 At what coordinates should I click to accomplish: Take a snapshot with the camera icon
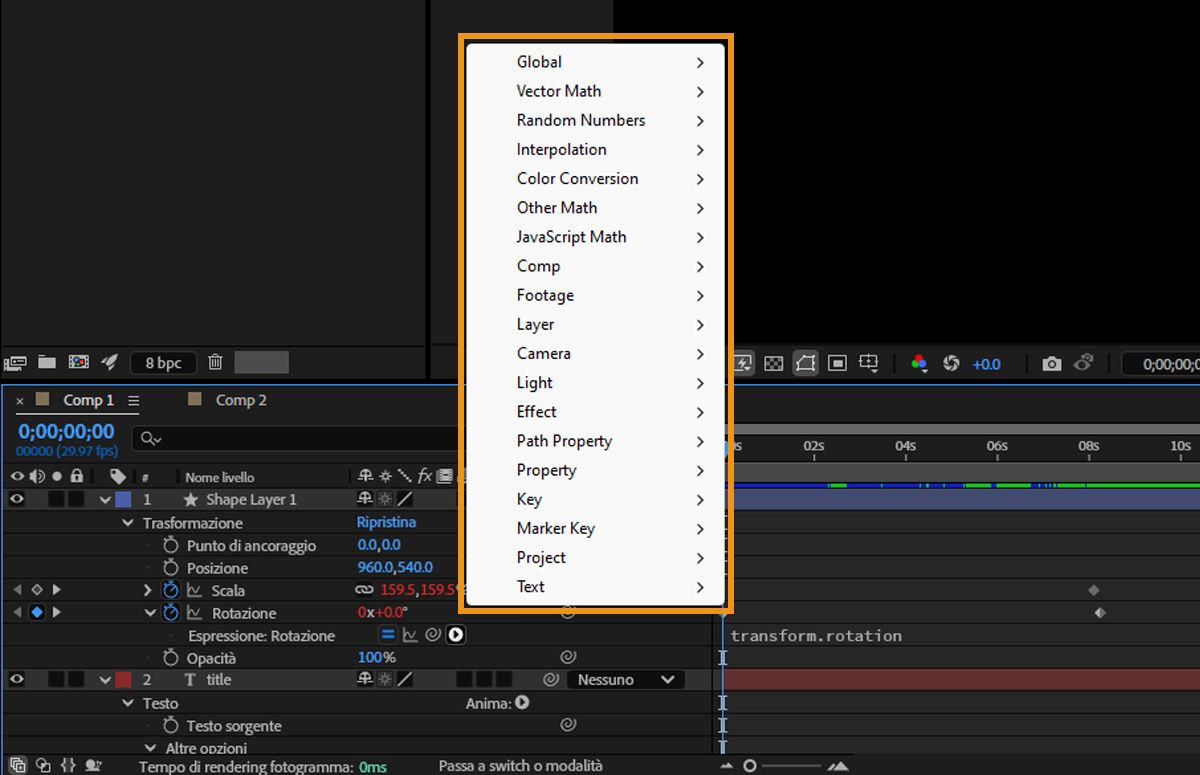pyautogui.click(x=1052, y=364)
